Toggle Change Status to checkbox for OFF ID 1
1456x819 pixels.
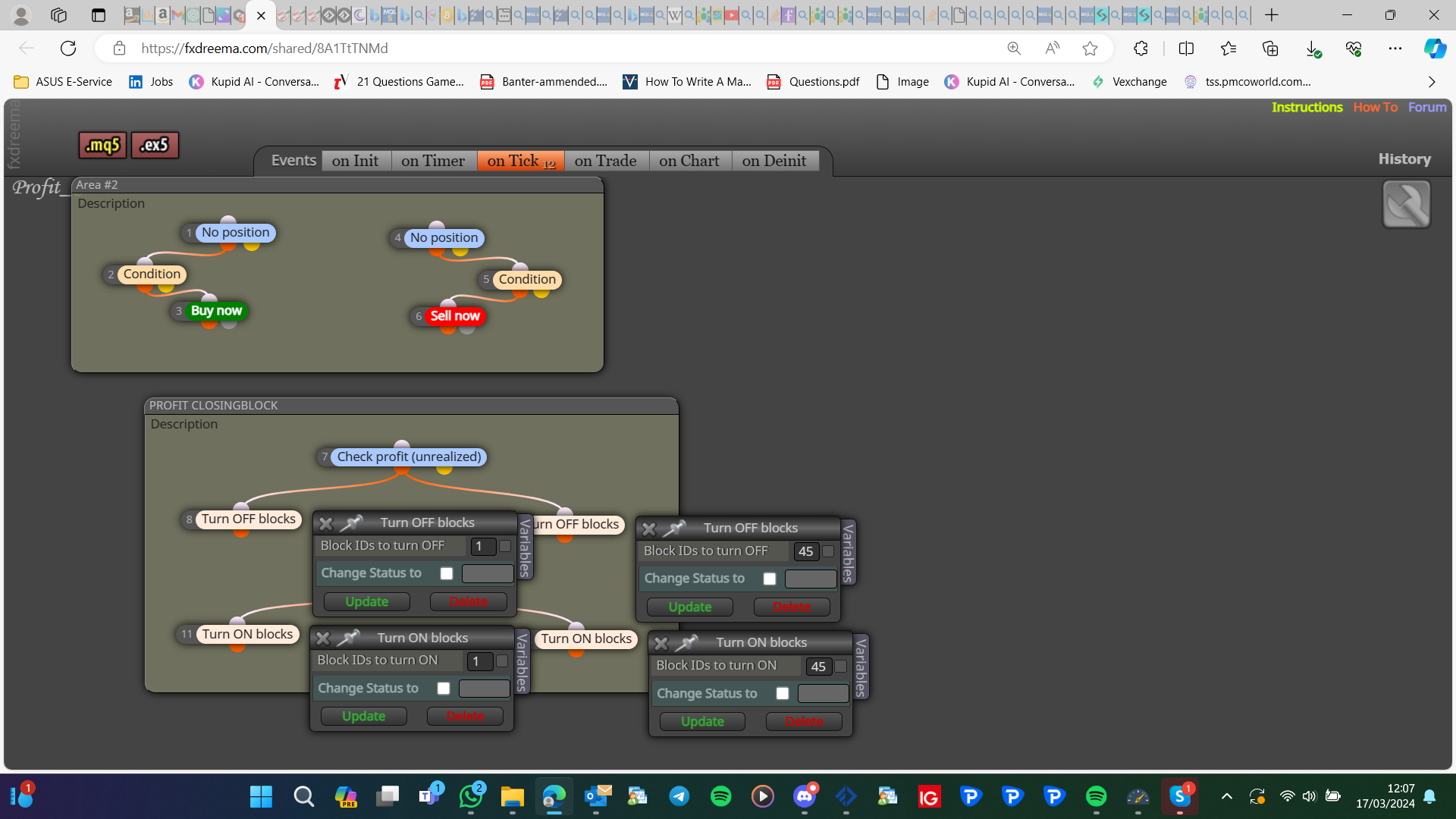tap(447, 573)
